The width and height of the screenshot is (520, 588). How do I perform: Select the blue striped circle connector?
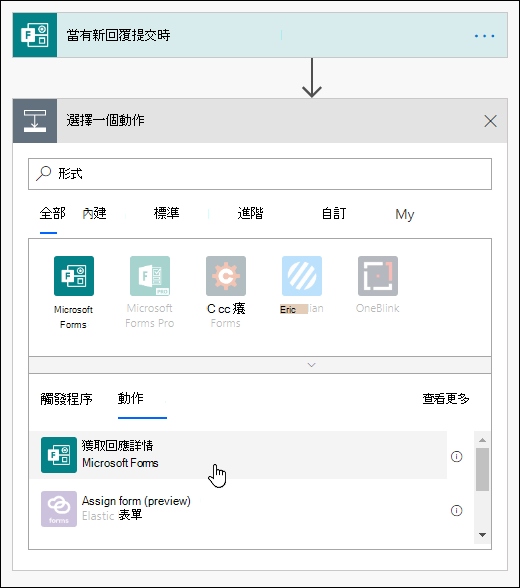click(x=302, y=276)
